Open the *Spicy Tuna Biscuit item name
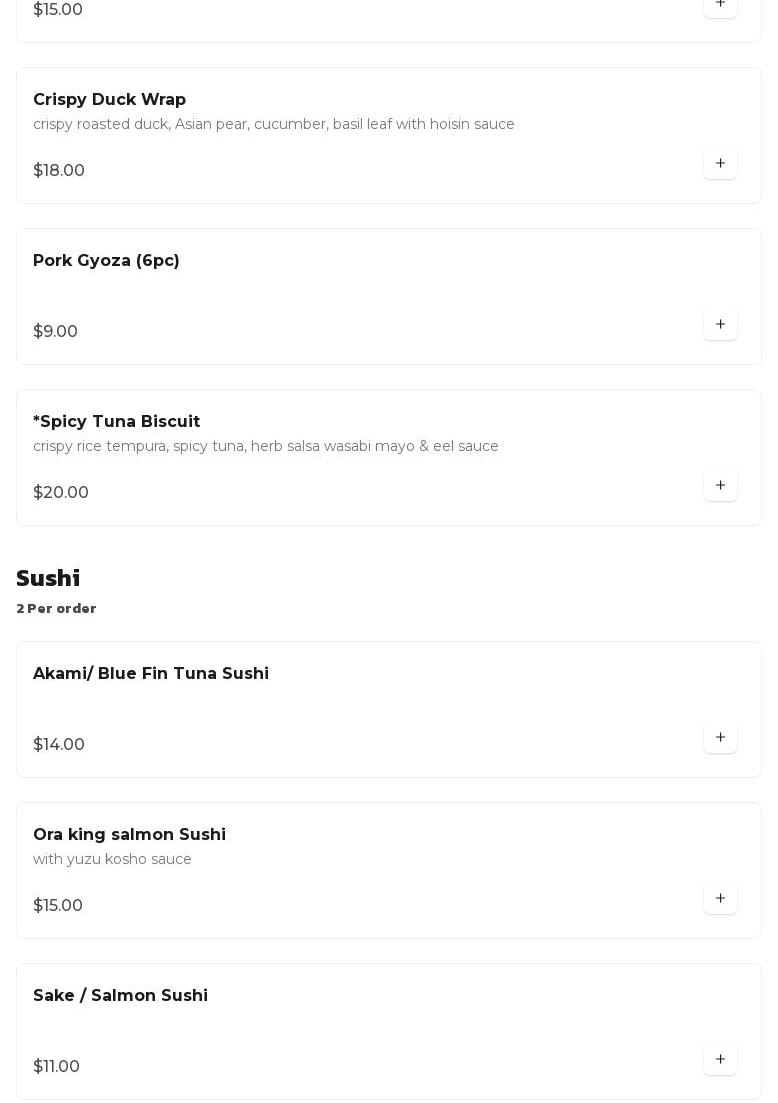778x1103 pixels. (x=116, y=422)
